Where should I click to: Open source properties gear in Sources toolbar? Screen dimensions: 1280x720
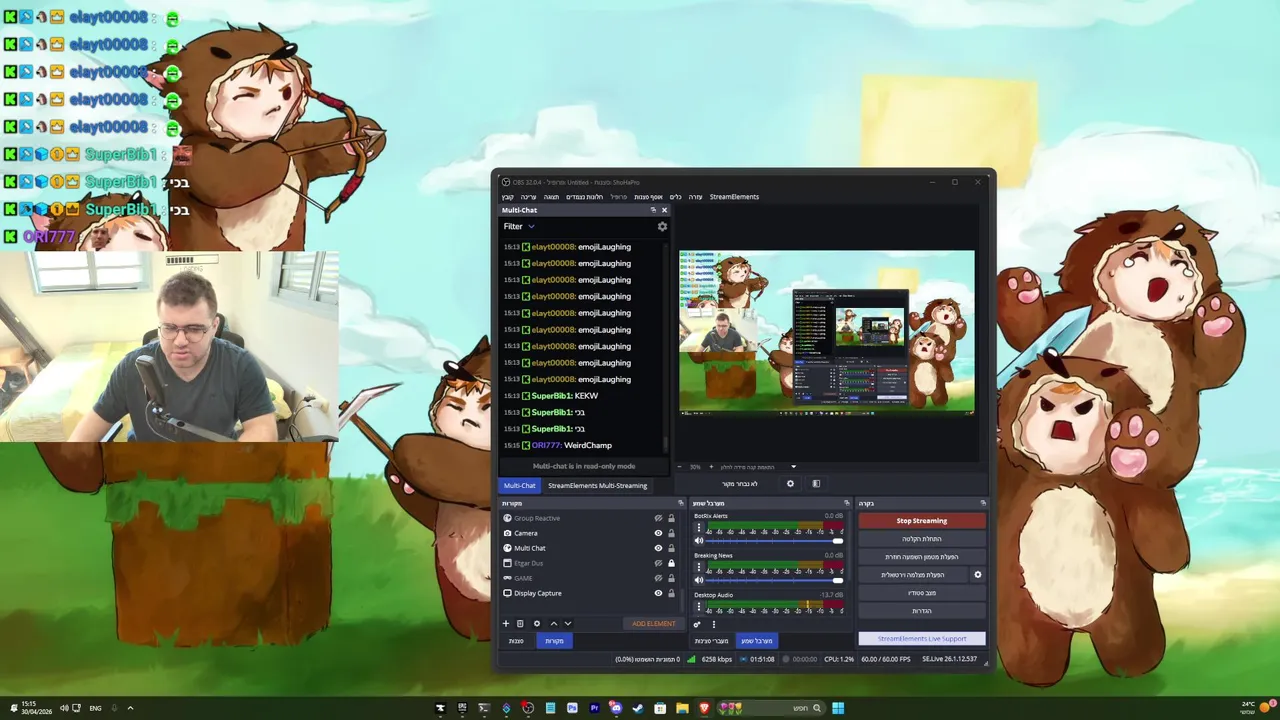click(537, 623)
